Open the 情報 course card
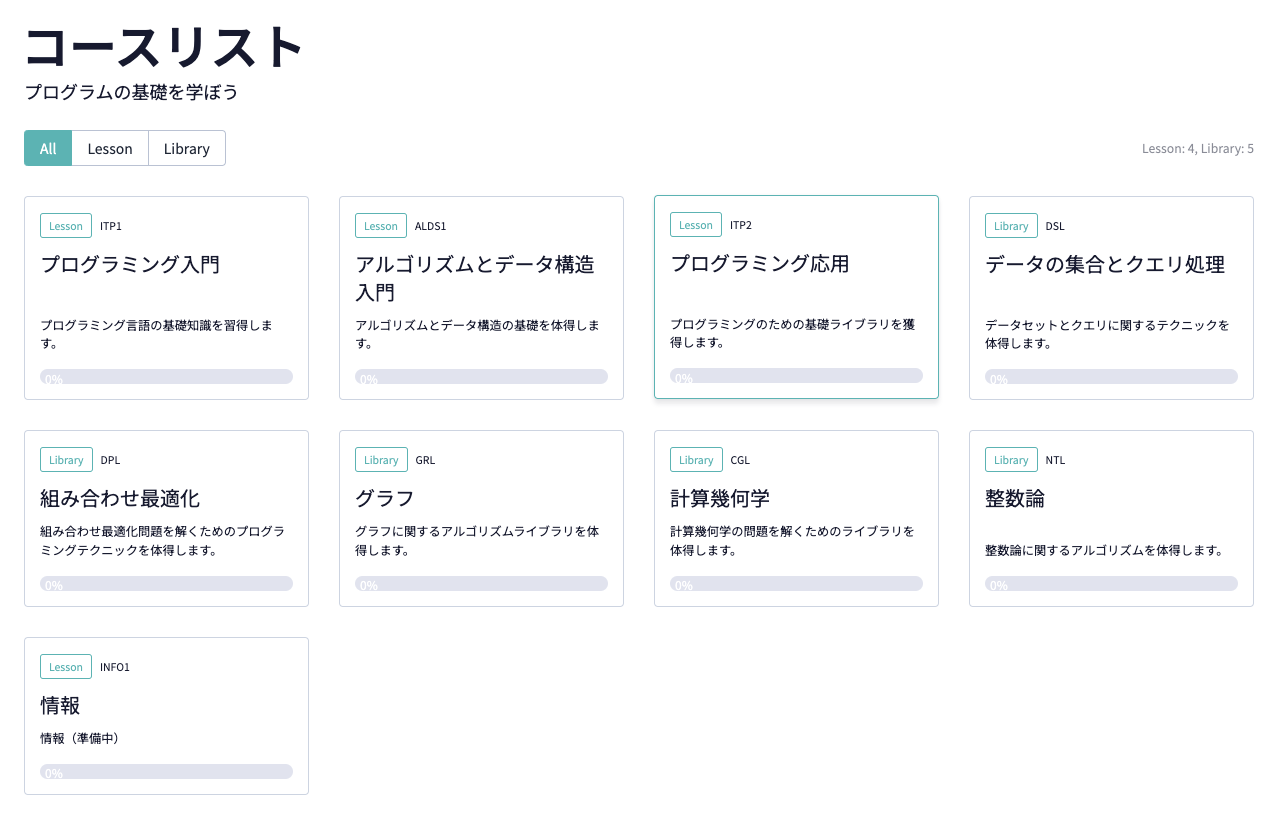This screenshot has height=818, width=1271. [x=60, y=706]
